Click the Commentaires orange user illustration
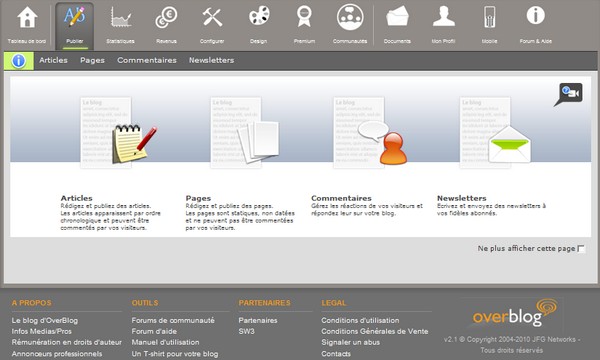Image resolution: width=600 pixels, height=360 pixels. [383, 143]
